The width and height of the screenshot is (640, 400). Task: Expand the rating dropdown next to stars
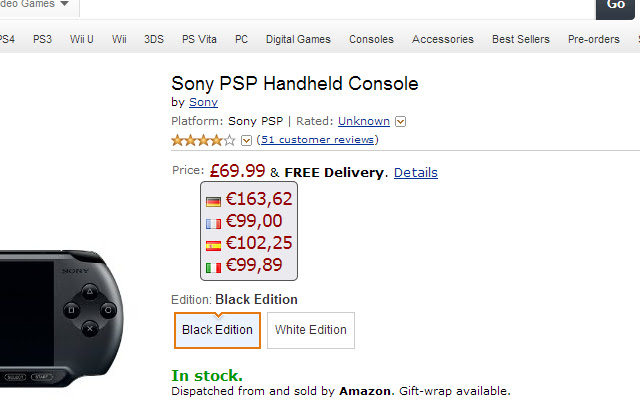pyautogui.click(x=246, y=140)
